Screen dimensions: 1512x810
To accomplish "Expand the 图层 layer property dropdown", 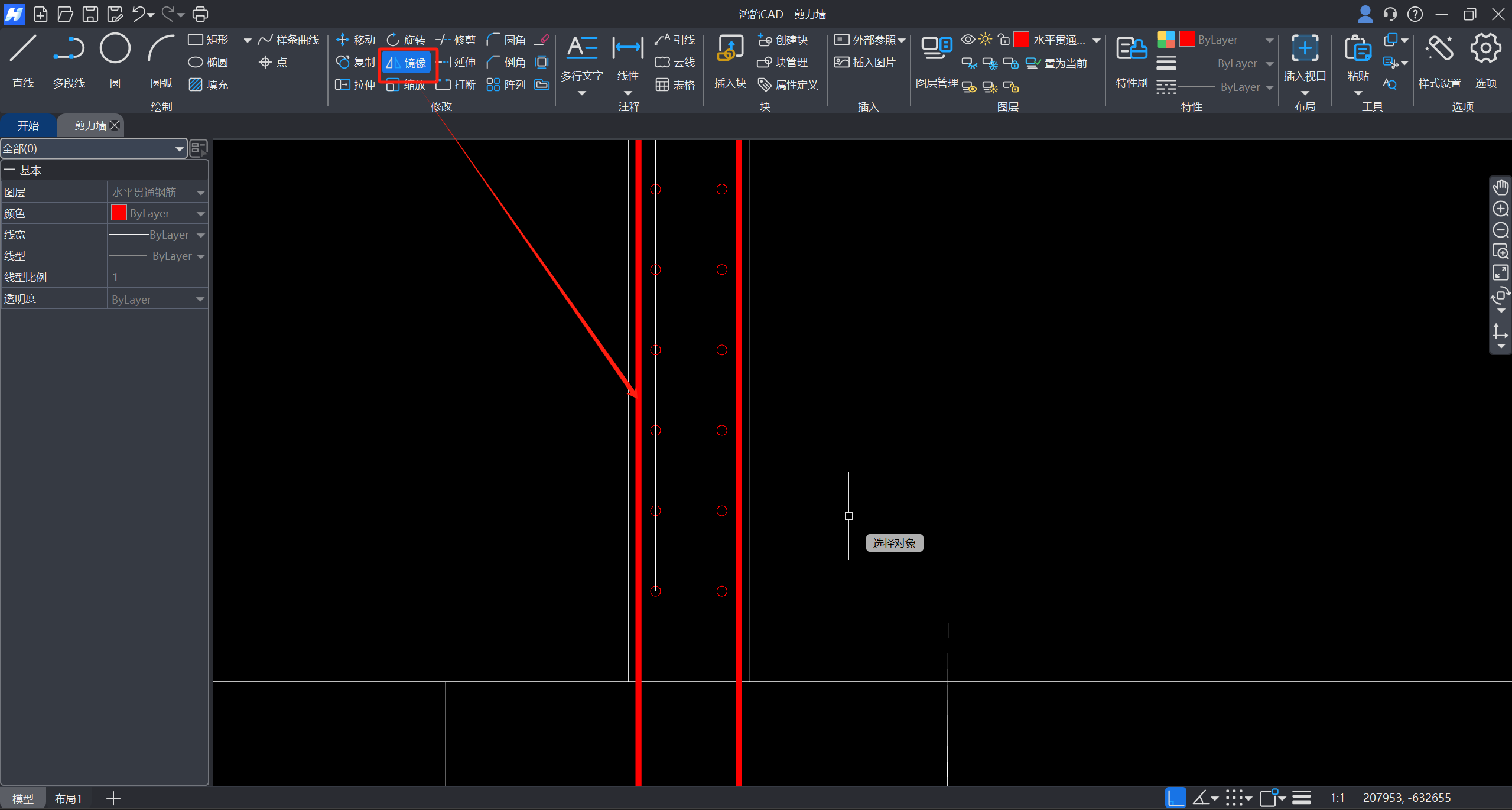I will tap(200, 193).
